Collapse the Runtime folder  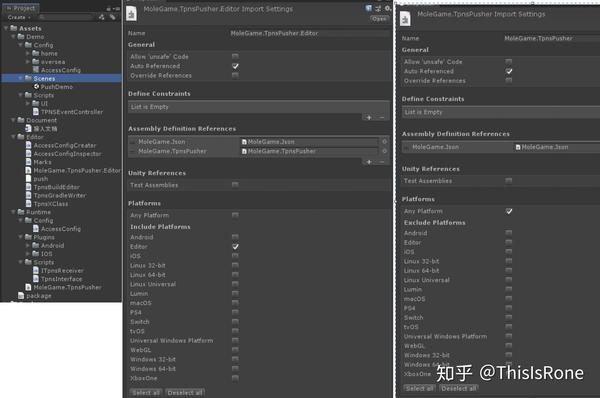[13, 212]
